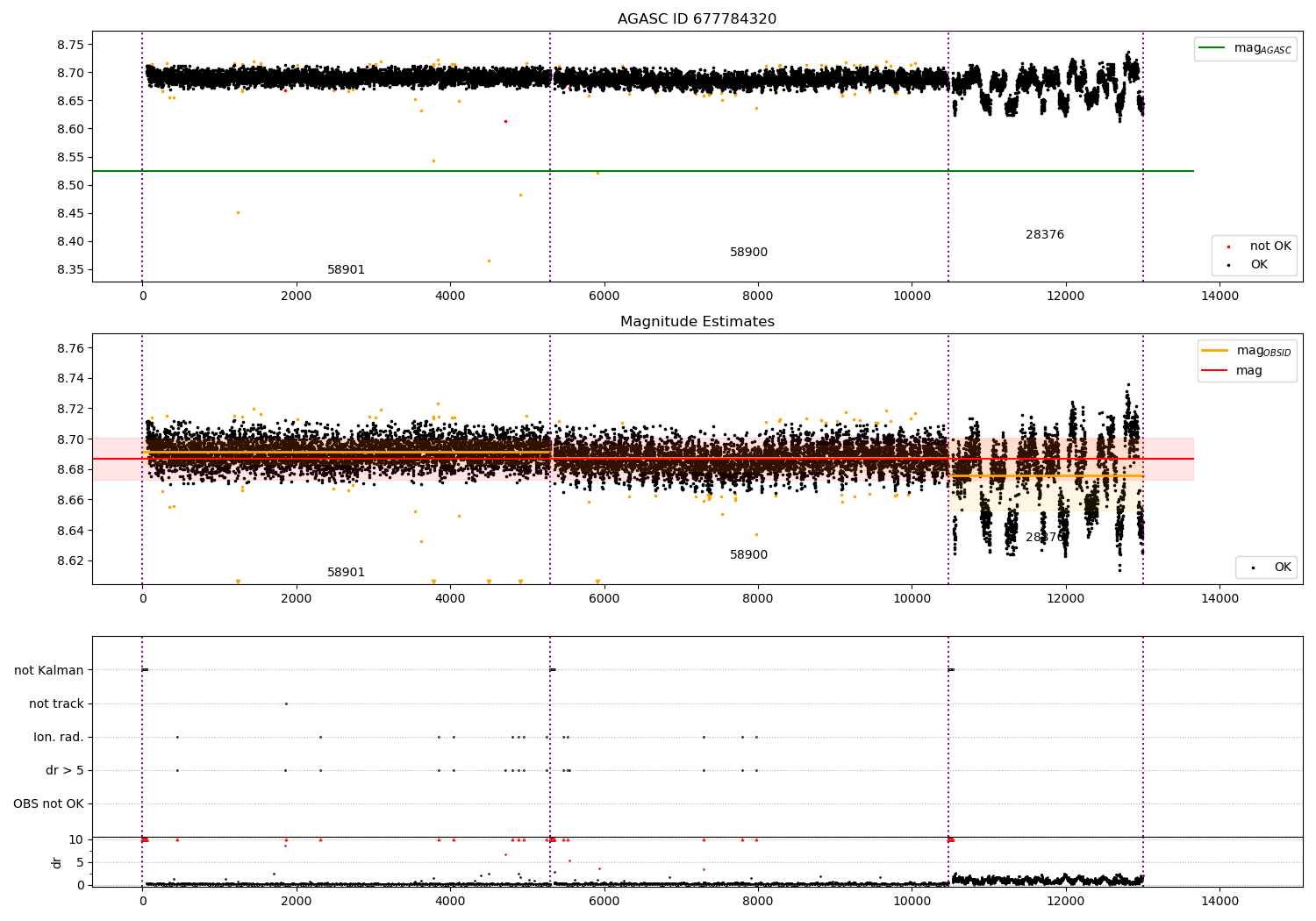The height and width of the screenshot is (921, 1316).
Task: Click the 'AGASC ID 677784320' plot title
Action: pyautogui.click(x=697, y=19)
